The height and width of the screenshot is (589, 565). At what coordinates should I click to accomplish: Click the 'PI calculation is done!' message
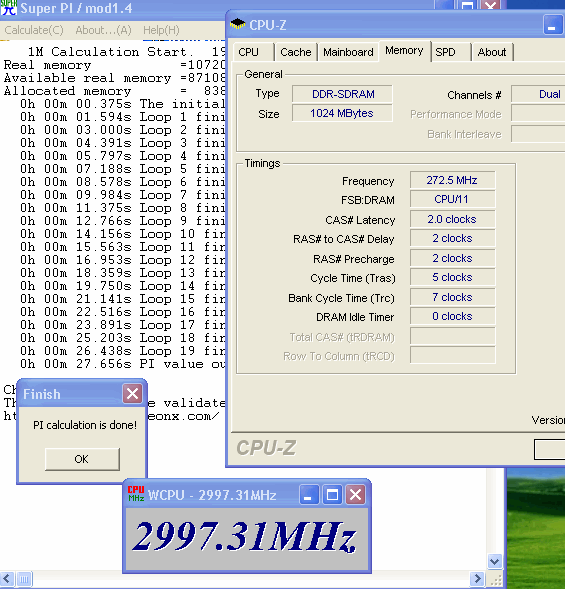85,425
